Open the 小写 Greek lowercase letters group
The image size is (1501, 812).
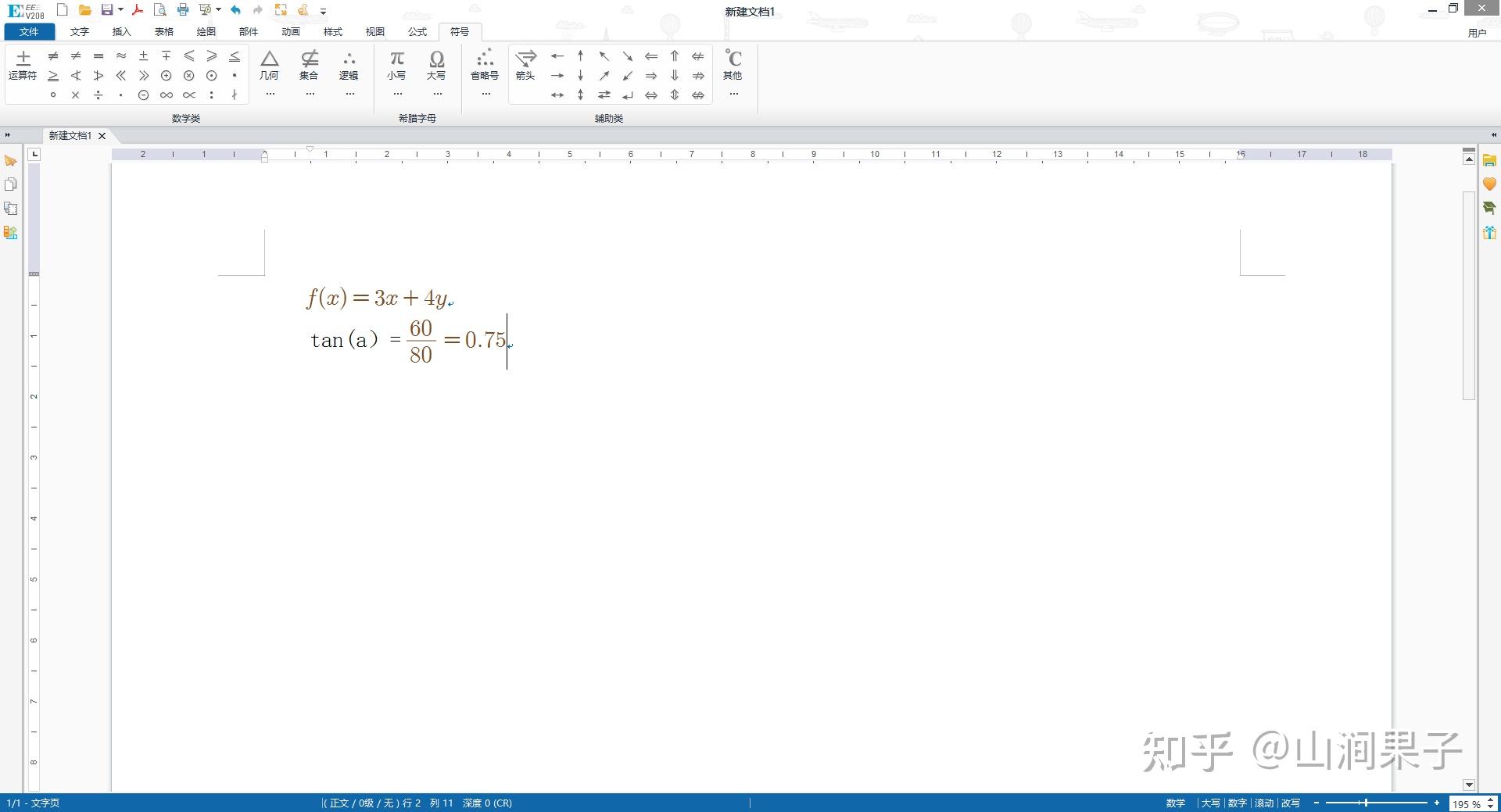point(396,65)
